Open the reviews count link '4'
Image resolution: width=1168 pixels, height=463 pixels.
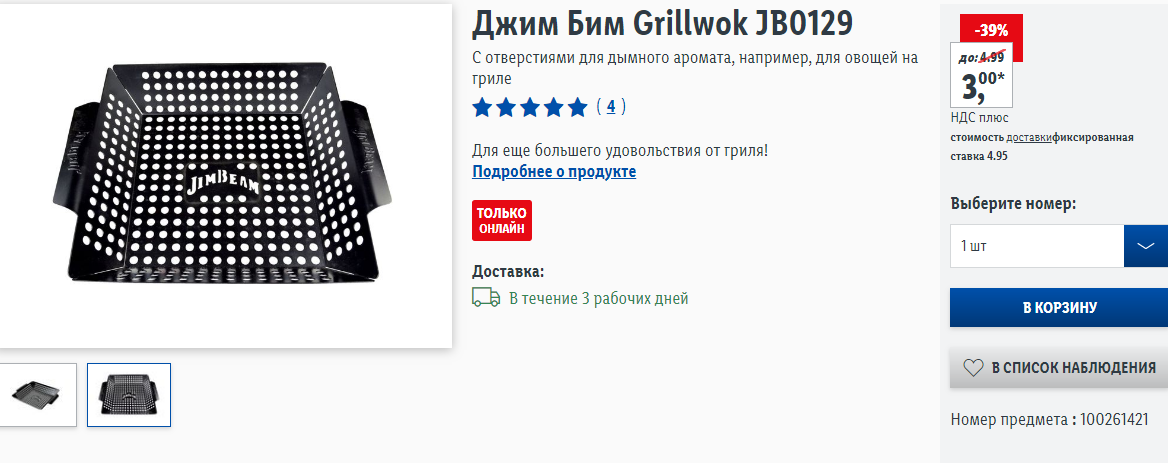click(611, 106)
